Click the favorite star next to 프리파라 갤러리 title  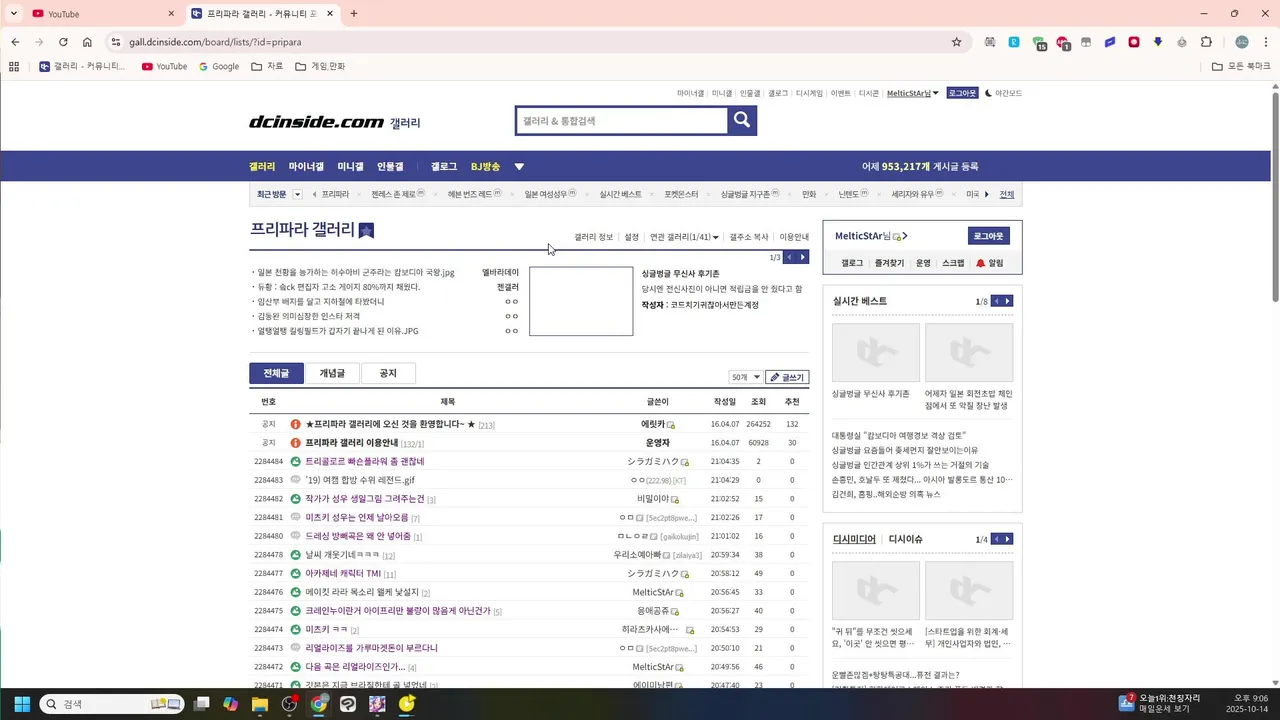point(366,230)
